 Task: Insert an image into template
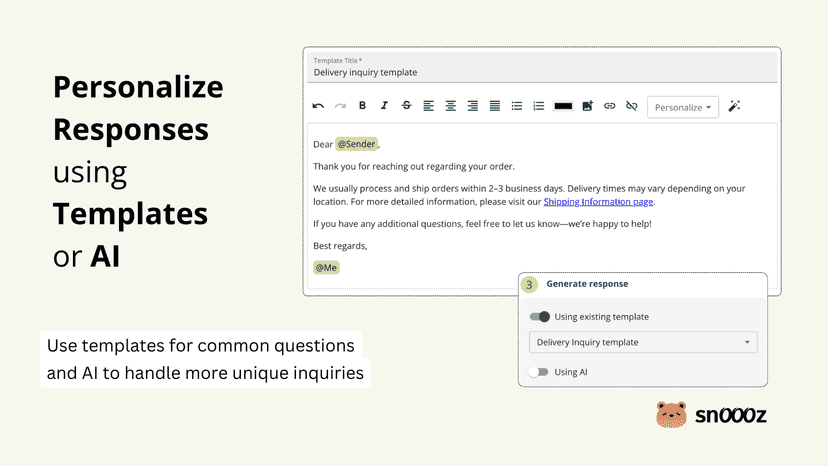[587, 106]
